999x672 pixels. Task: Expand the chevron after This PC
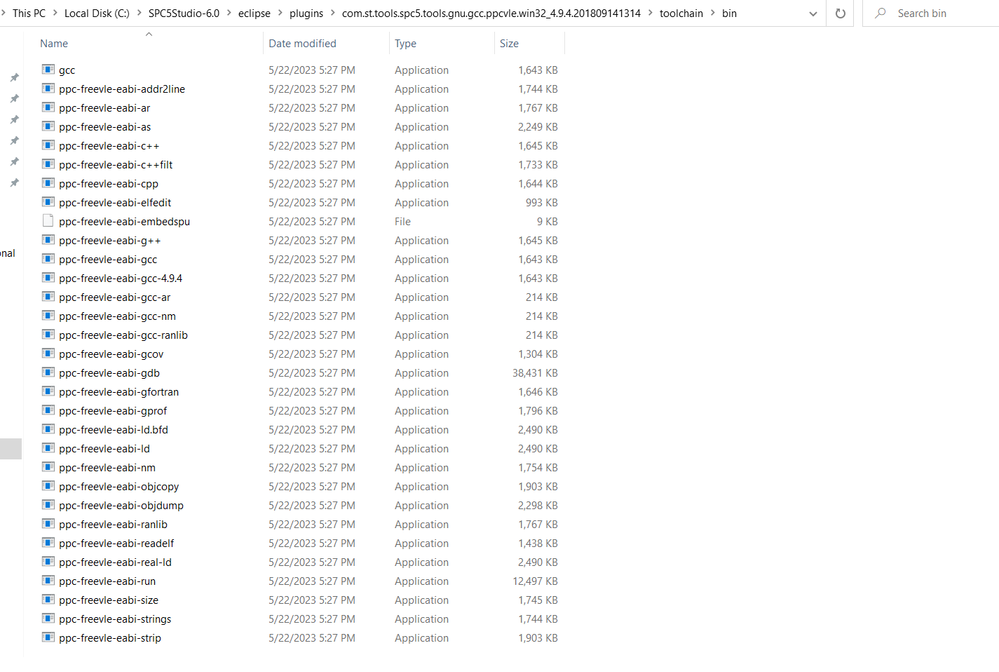pos(55,13)
